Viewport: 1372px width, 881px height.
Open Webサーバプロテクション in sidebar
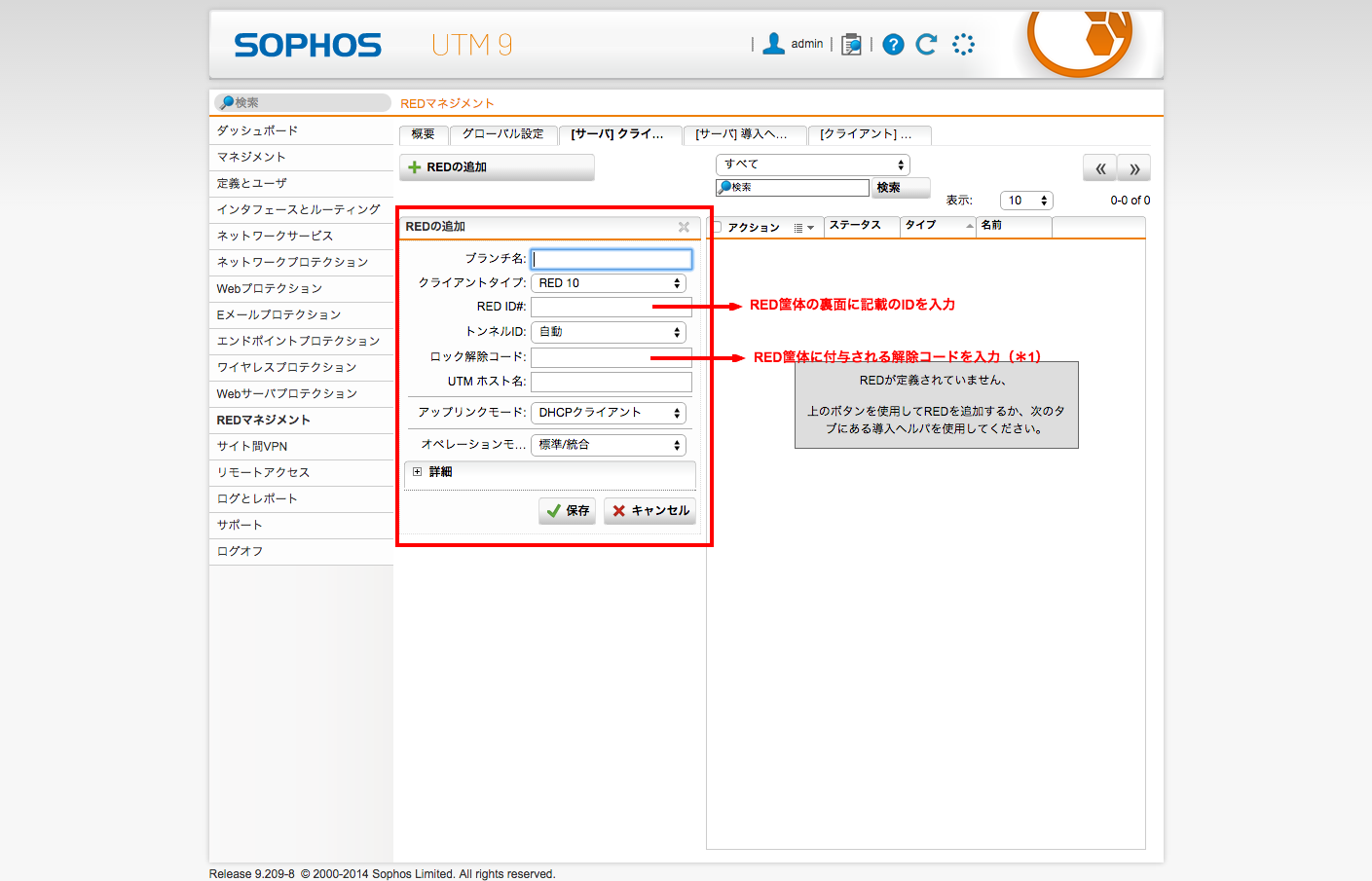[x=301, y=394]
